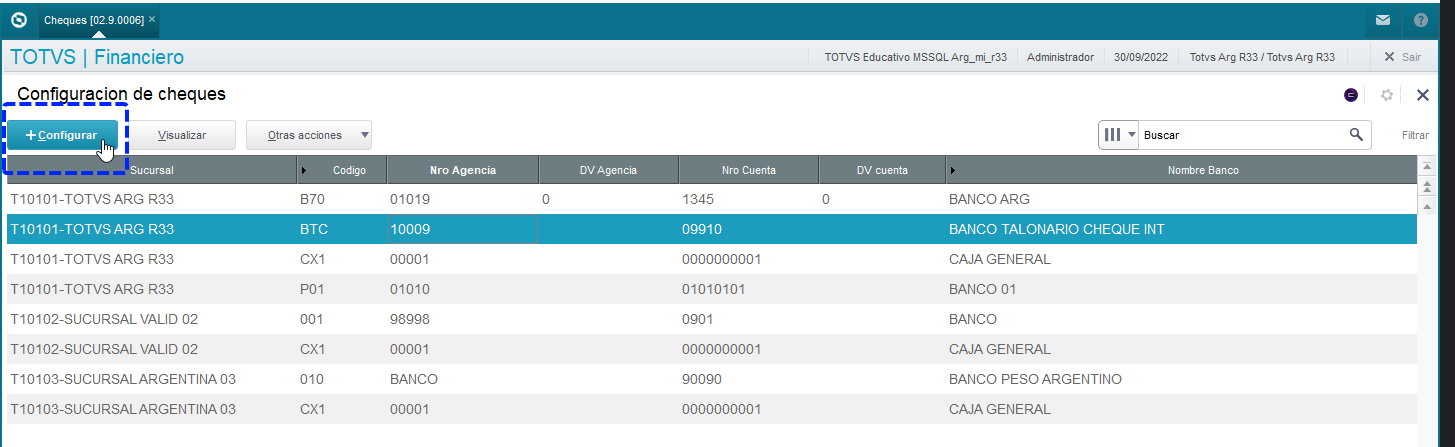Click TOTVS Educativo MSSQL Arg_mi_r33 environment label

(915, 57)
